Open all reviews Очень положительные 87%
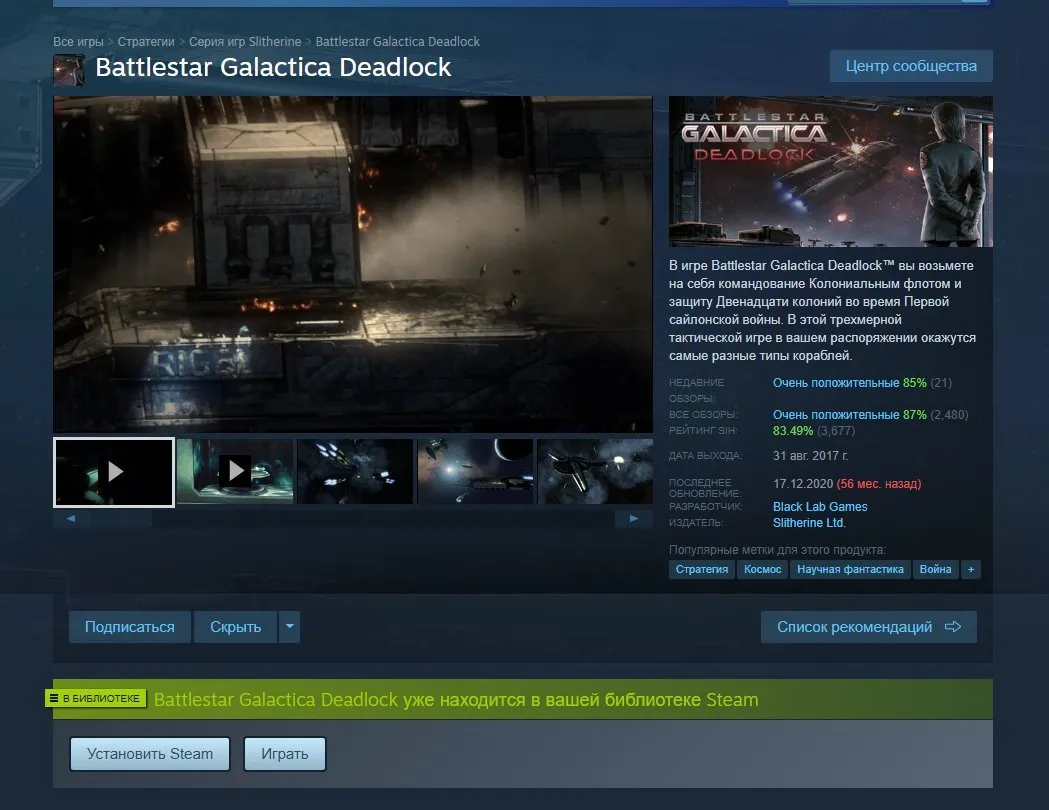Viewport: 1049px width, 810px height. (x=850, y=415)
